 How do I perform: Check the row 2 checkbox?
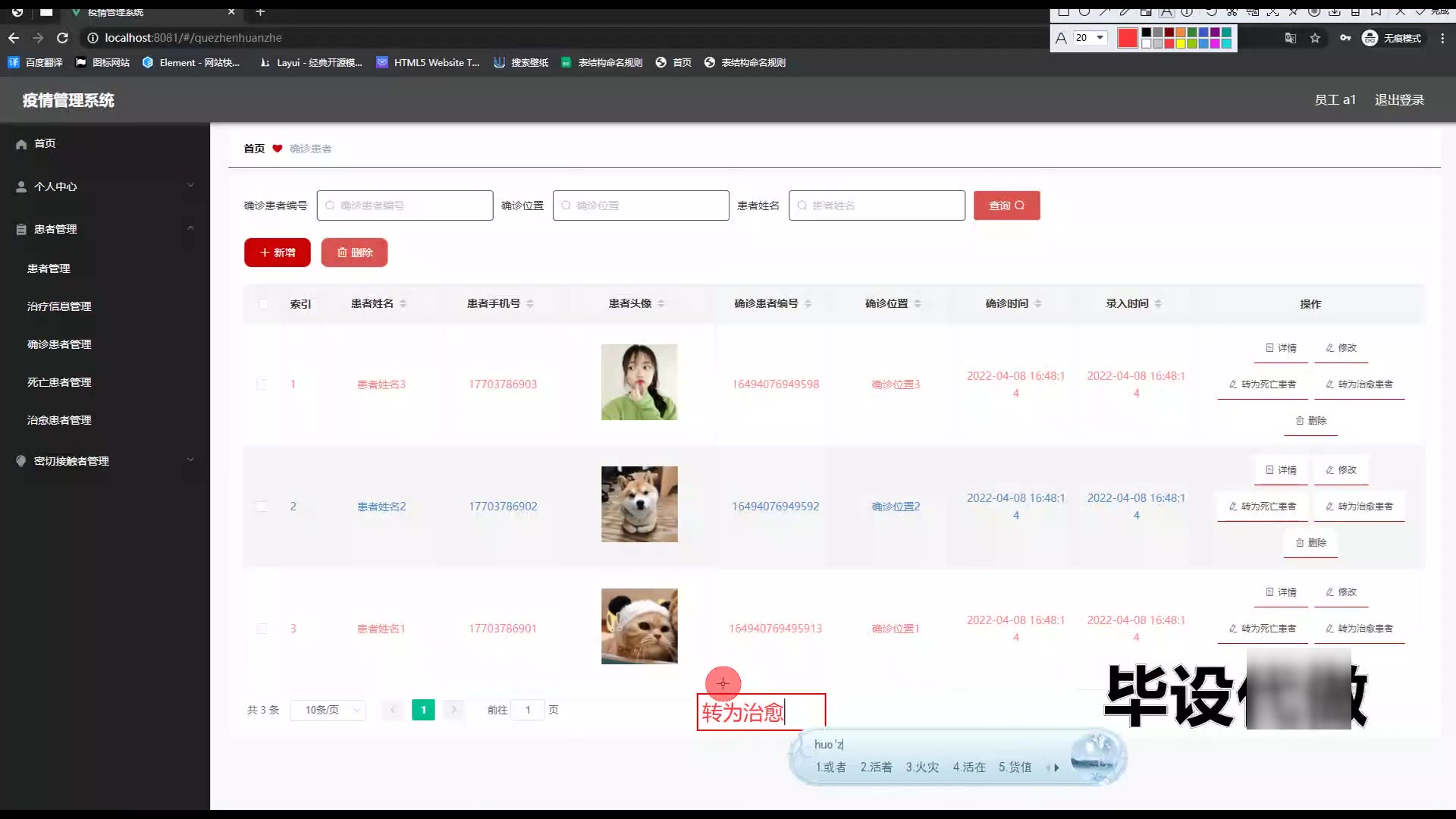pos(262,507)
